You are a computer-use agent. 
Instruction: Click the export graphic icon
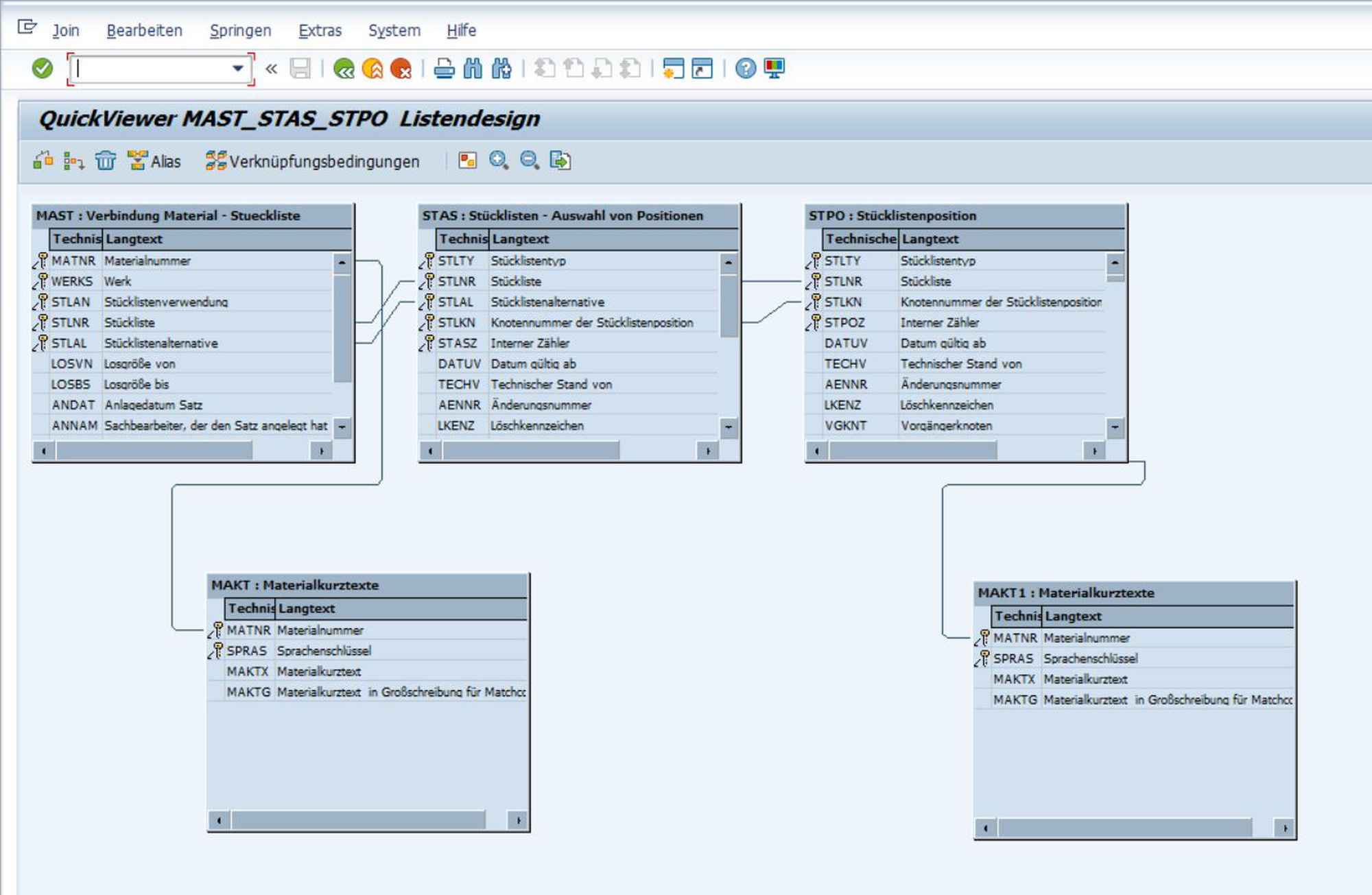tap(560, 160)
